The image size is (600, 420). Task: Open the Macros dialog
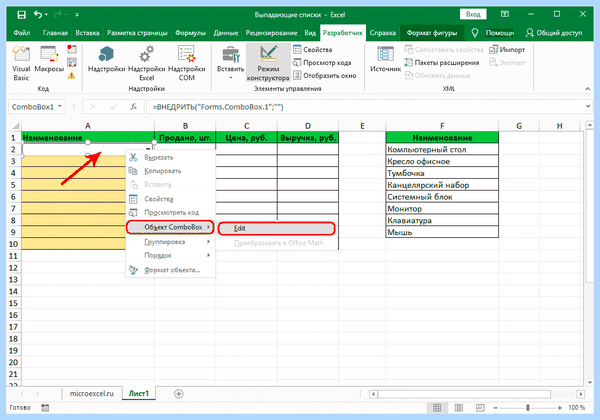pyautogui.click(x=49, y=59)
